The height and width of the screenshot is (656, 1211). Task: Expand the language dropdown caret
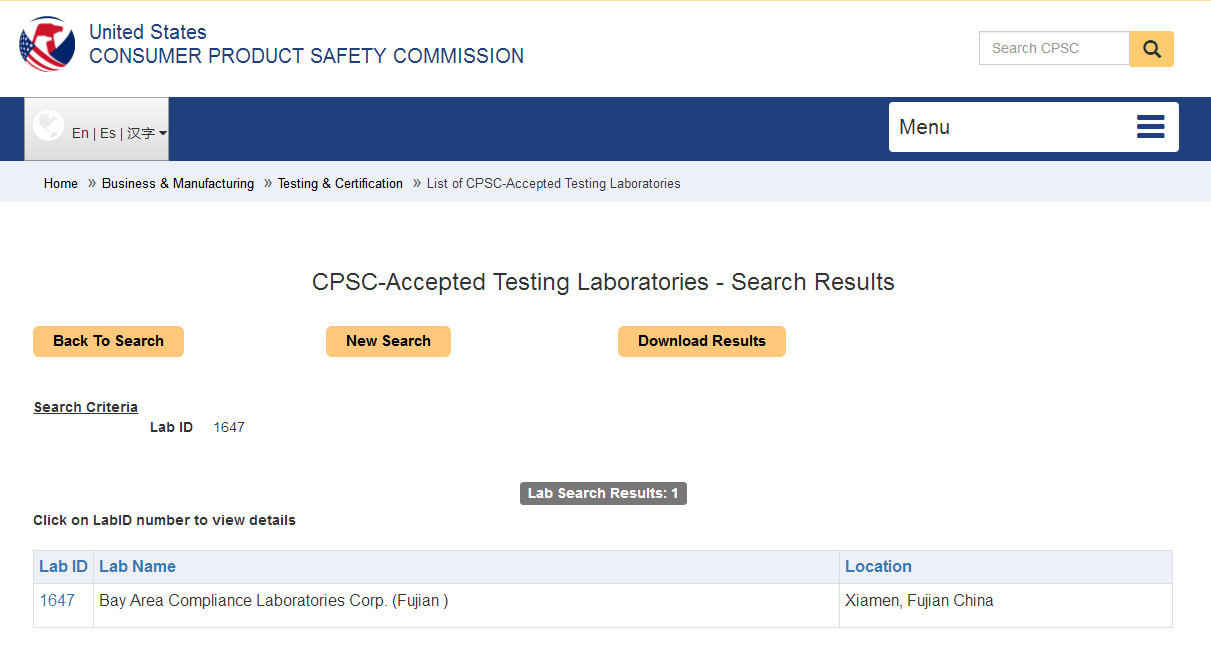click(163, 134)
